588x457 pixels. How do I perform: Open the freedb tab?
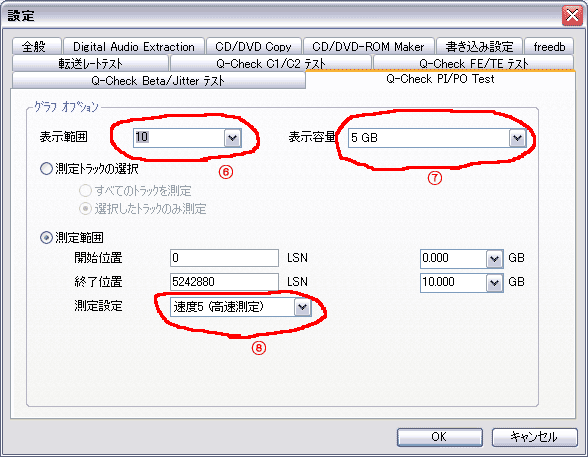549,46
